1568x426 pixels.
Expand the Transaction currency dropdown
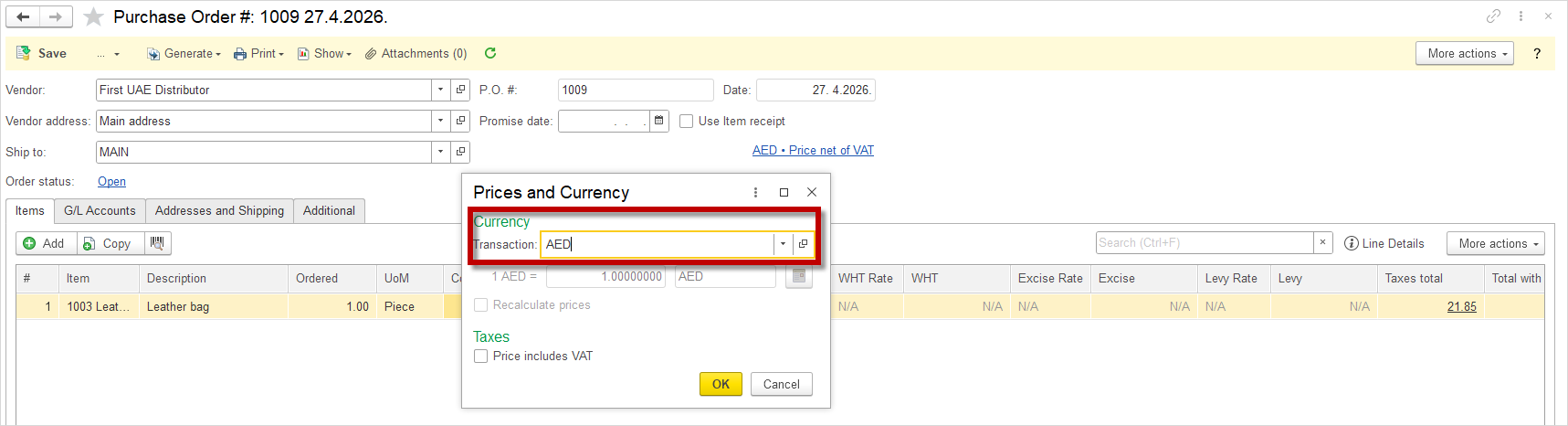(783, 244)
